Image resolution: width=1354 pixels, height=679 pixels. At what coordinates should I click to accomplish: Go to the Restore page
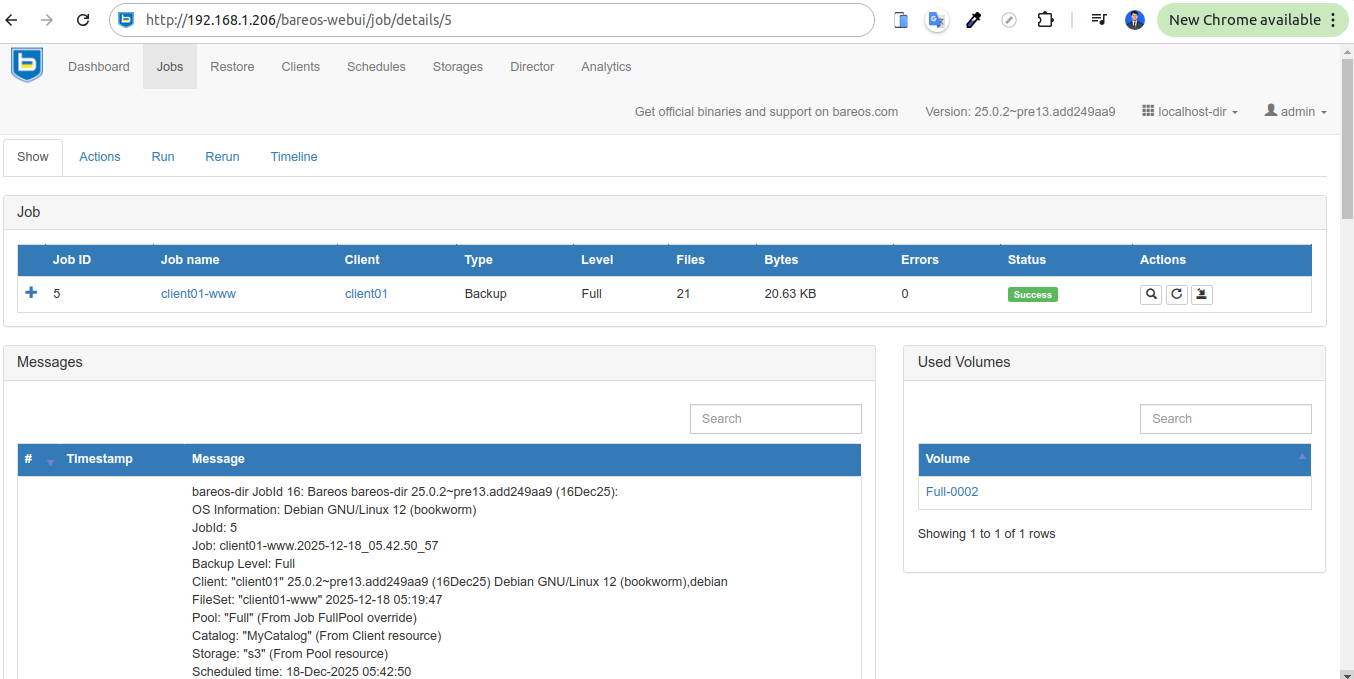click(x=232, y=67)
